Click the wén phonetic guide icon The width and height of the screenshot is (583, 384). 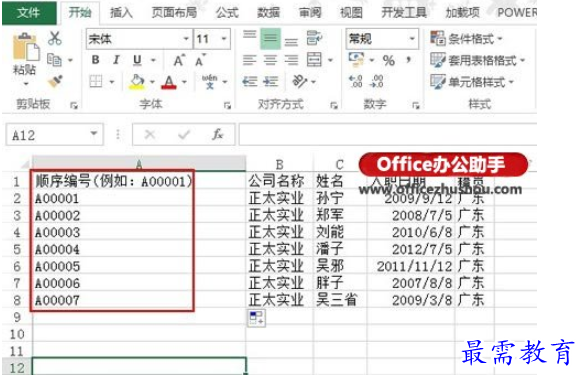209,81
